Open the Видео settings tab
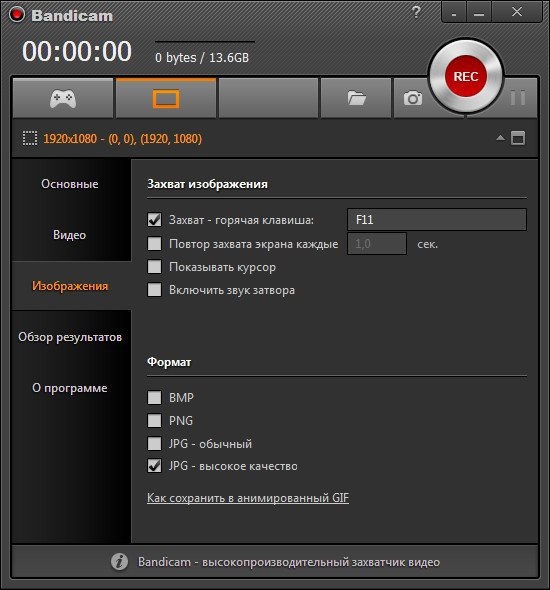The image size is (550, 590). (x=70, y=235)
